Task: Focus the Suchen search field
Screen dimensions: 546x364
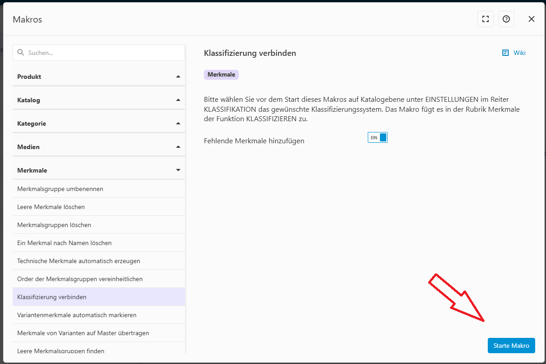Action: tap(99, 53)
